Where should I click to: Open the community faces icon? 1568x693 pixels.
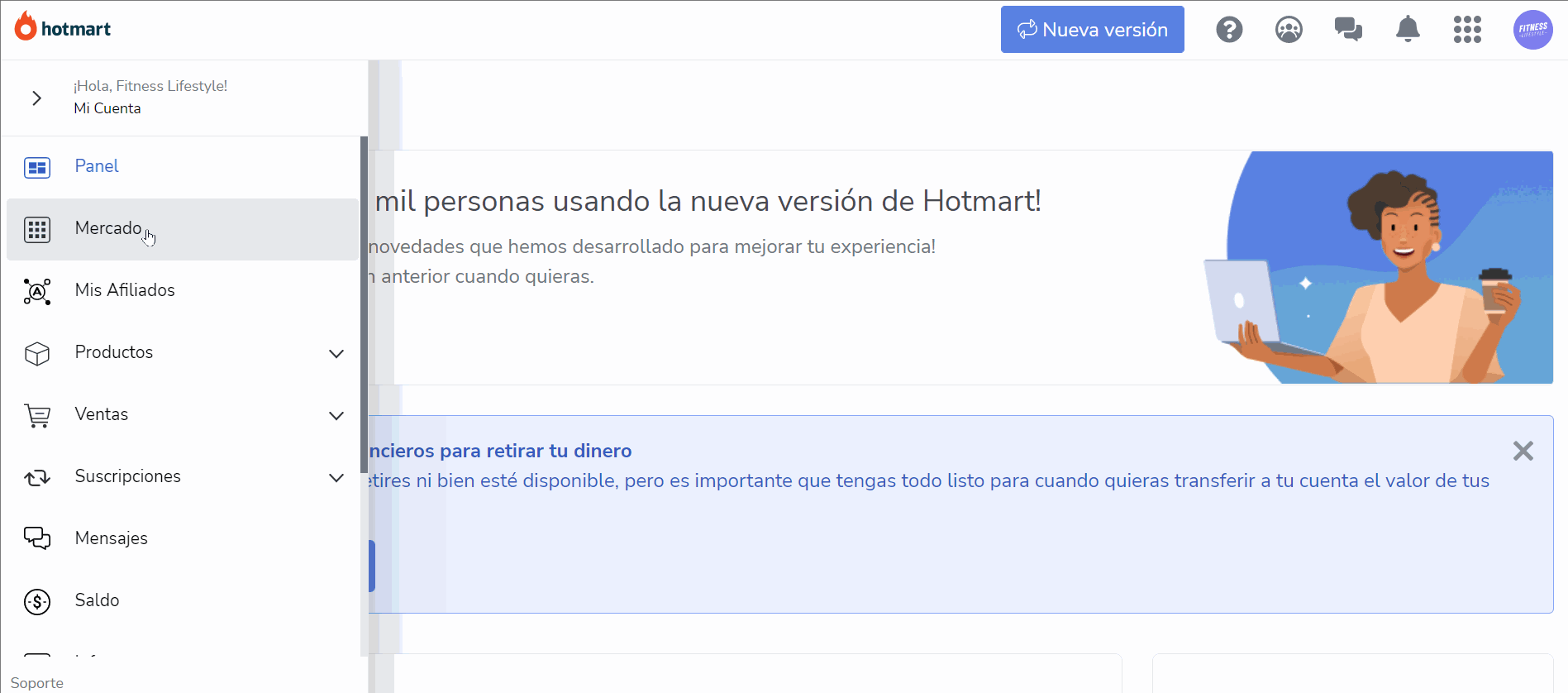[1289, 30]
